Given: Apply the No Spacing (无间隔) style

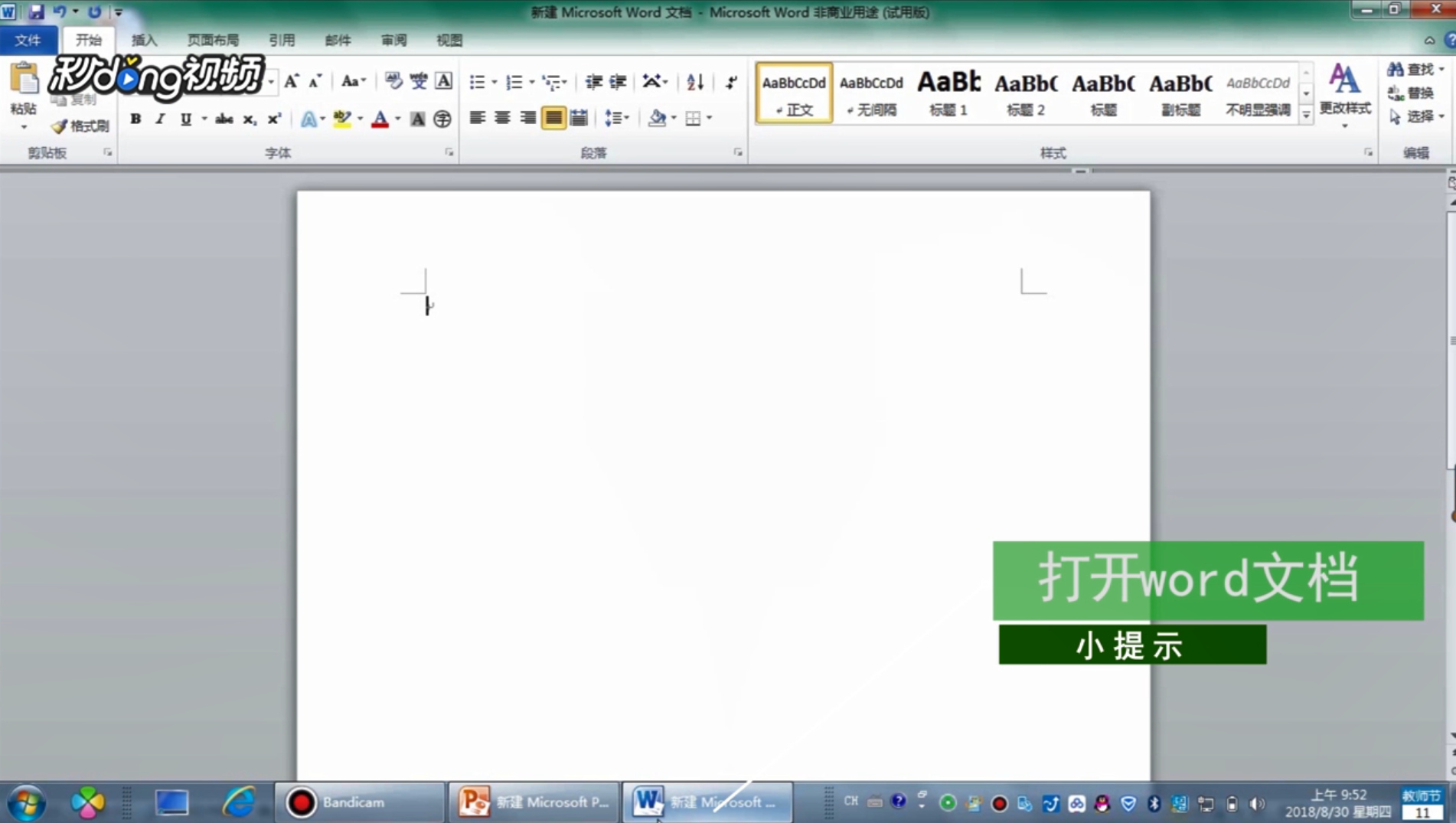Looking at the screenshot, I should 871,93.
